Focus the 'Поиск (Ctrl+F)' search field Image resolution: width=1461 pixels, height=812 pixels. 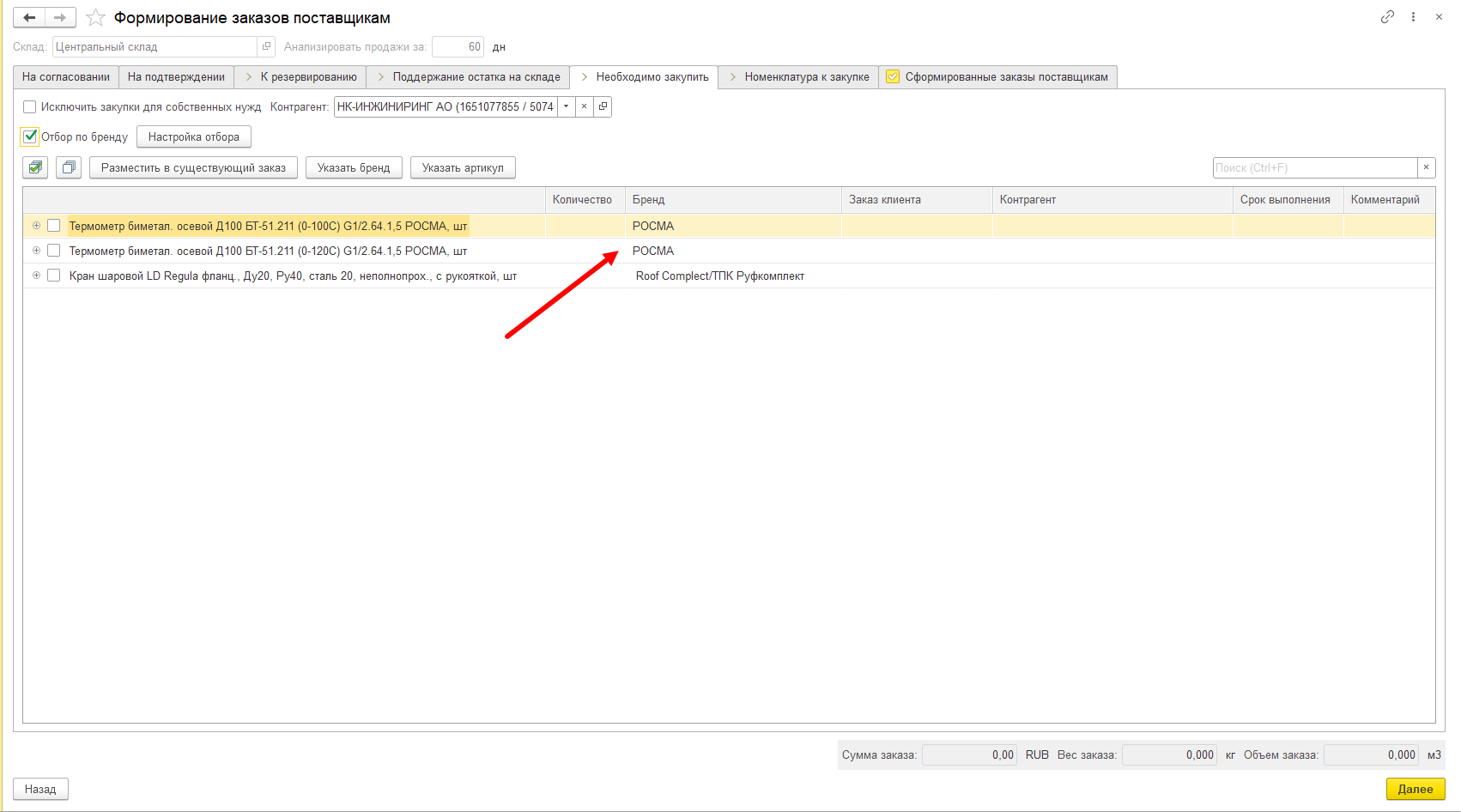[1314, 167]
